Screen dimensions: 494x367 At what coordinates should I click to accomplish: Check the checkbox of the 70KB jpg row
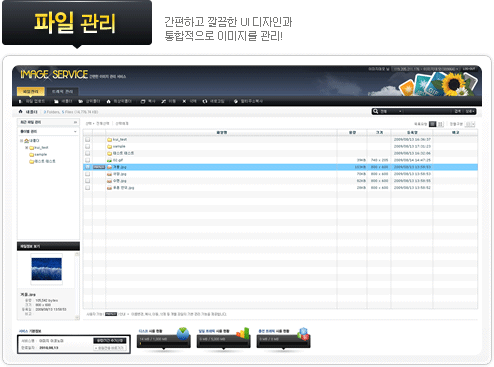(x=87, y=174)
